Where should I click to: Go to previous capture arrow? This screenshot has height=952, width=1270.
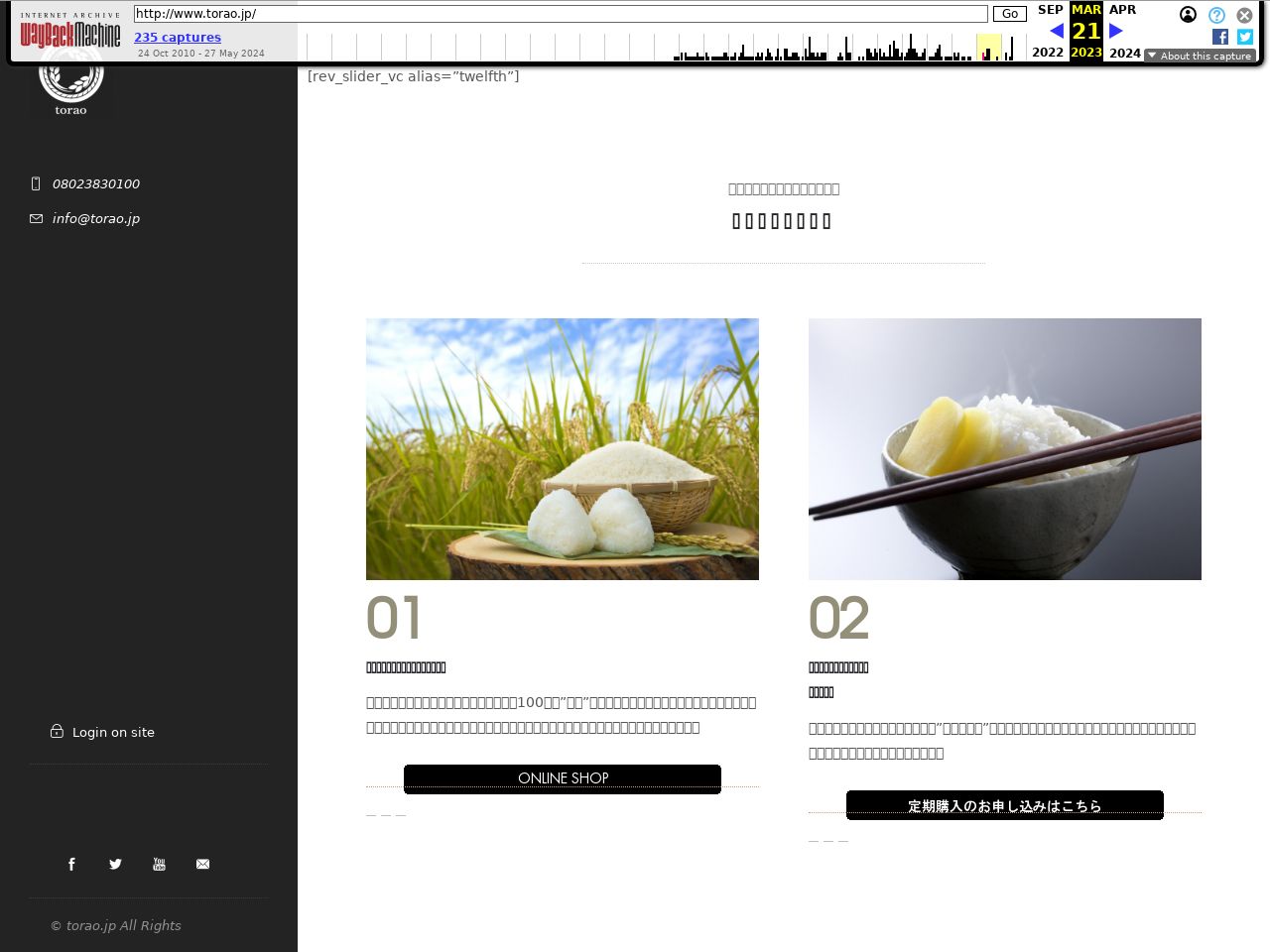tap(1057, 31)
